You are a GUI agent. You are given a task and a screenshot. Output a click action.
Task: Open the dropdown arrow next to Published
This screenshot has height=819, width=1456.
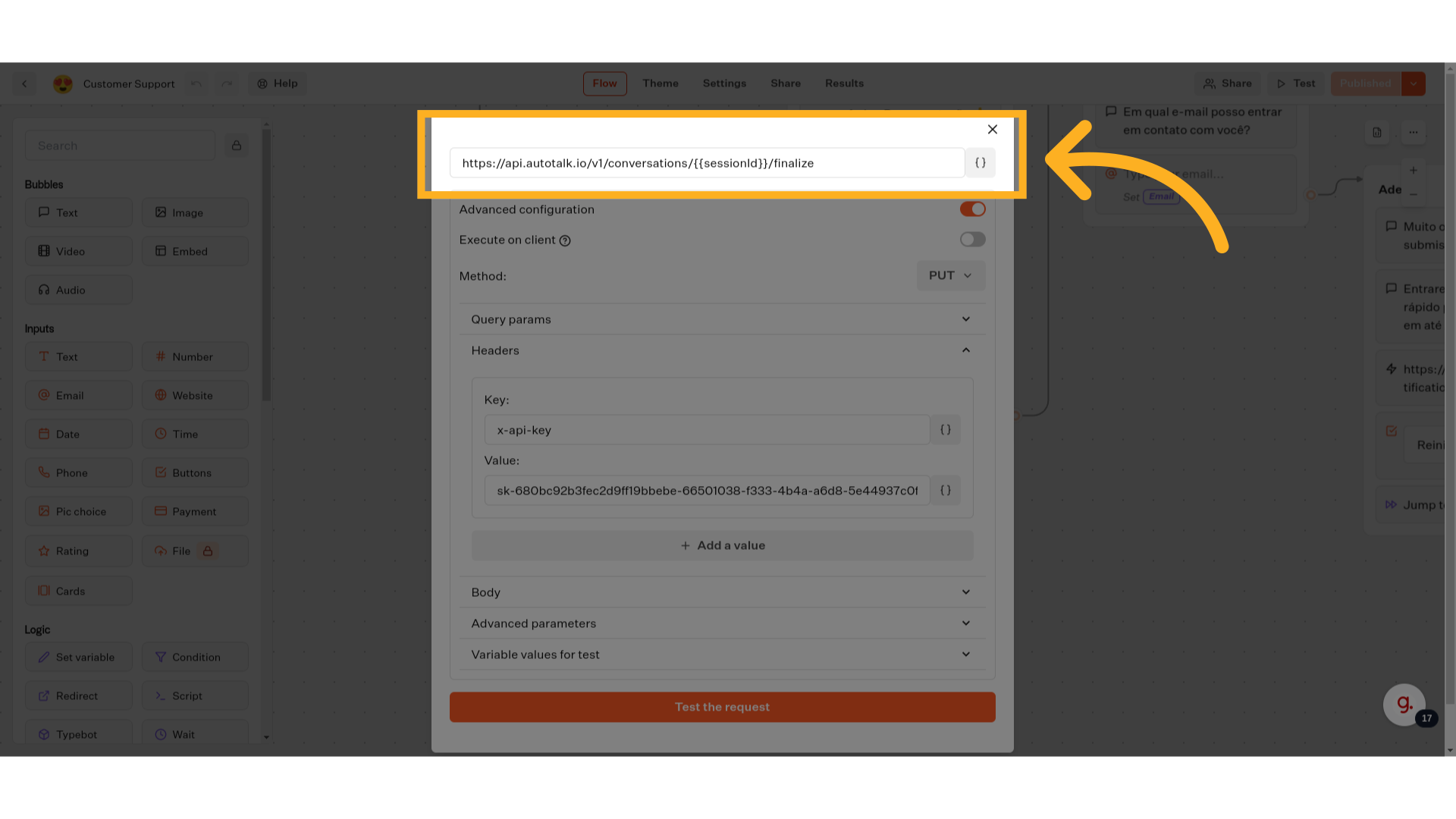(x=1414, y=83)
